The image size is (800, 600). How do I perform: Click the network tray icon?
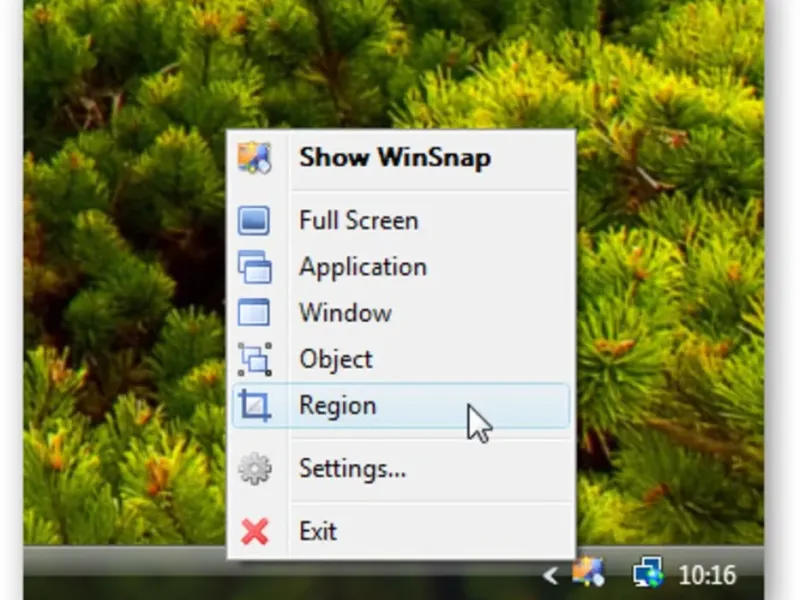(x=648, y=572)
